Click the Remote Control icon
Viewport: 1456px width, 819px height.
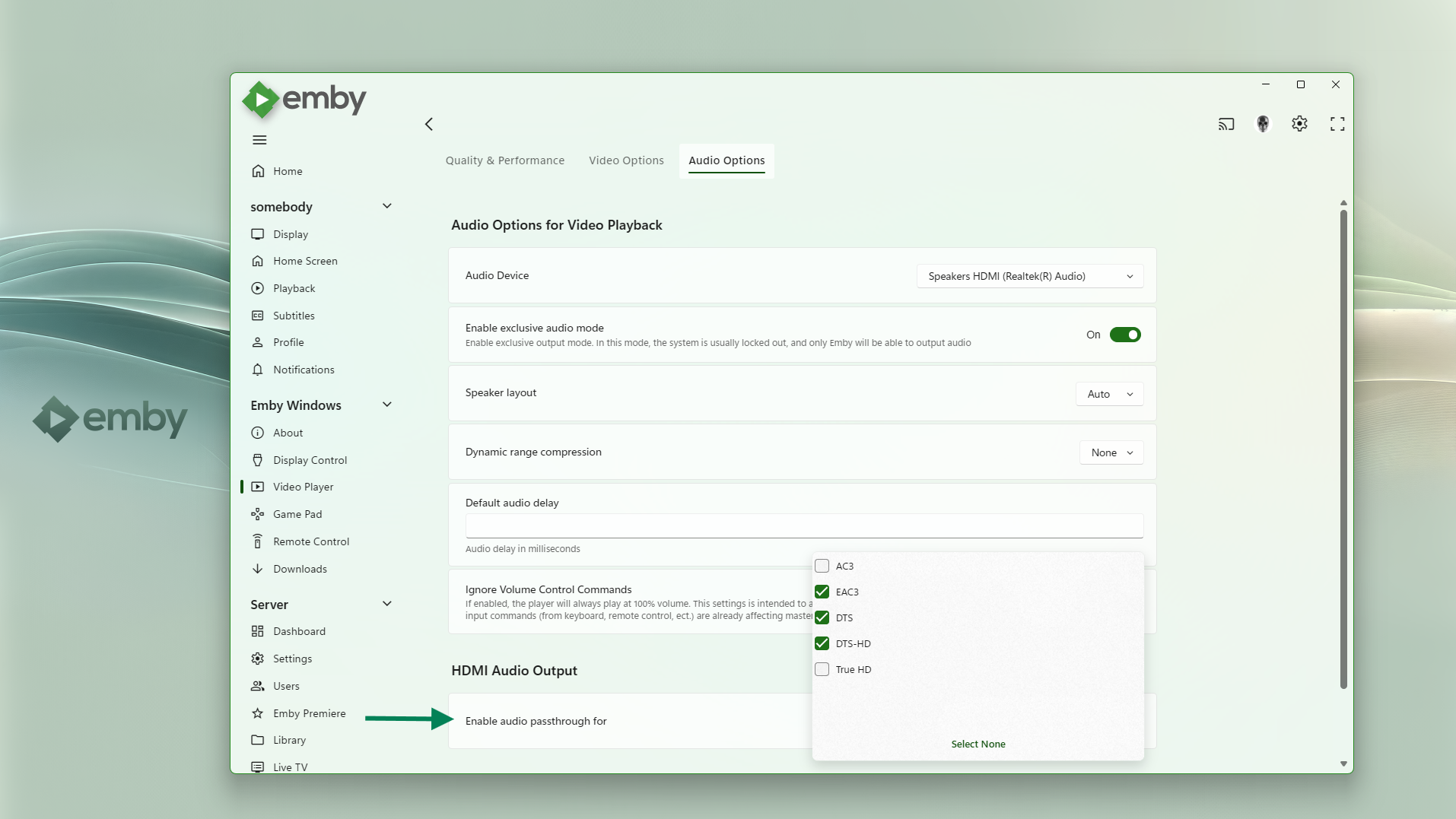tap(258, 541)
